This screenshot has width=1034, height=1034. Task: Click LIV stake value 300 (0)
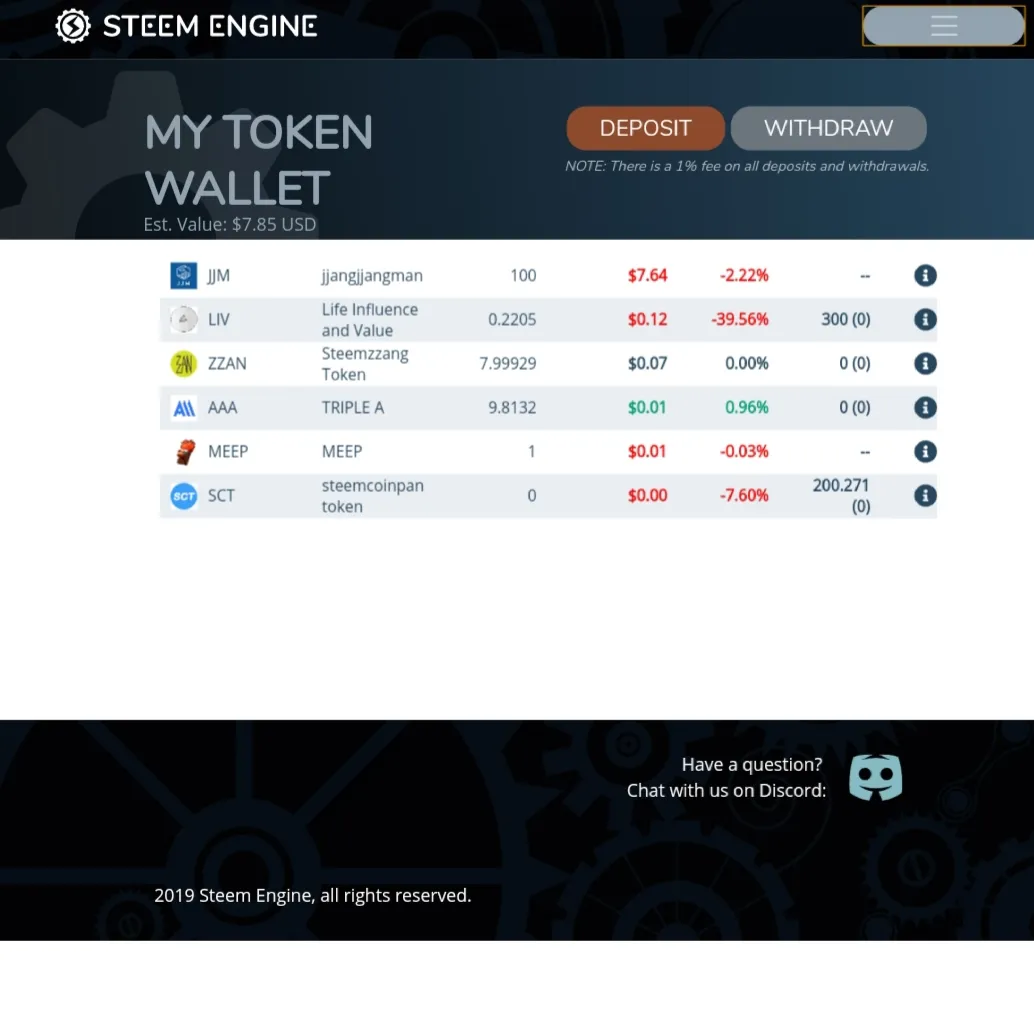845,319
